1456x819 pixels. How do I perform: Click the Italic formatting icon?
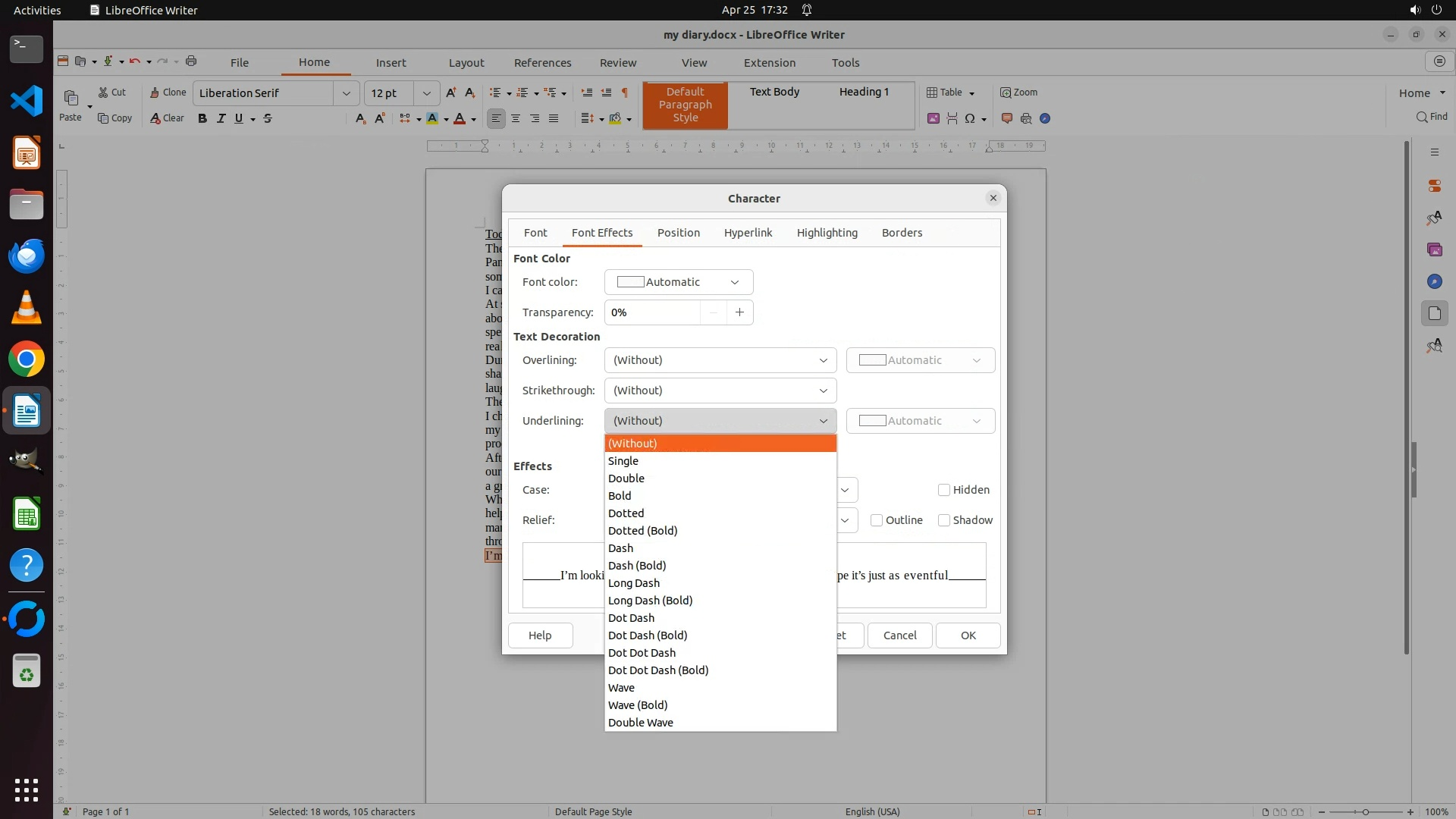pyautogui.click(x=221, y=118)
